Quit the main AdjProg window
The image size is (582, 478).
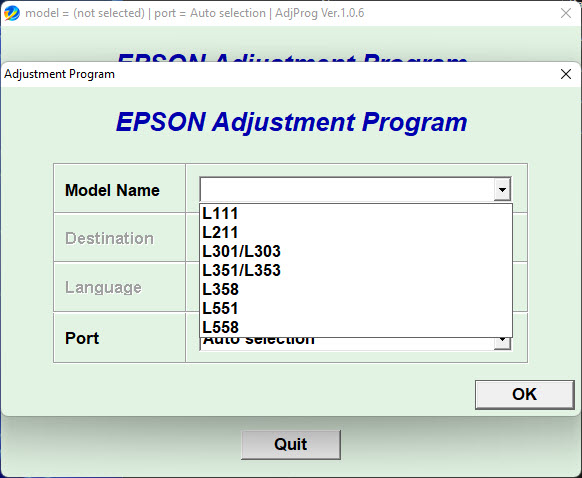point(291,445)
